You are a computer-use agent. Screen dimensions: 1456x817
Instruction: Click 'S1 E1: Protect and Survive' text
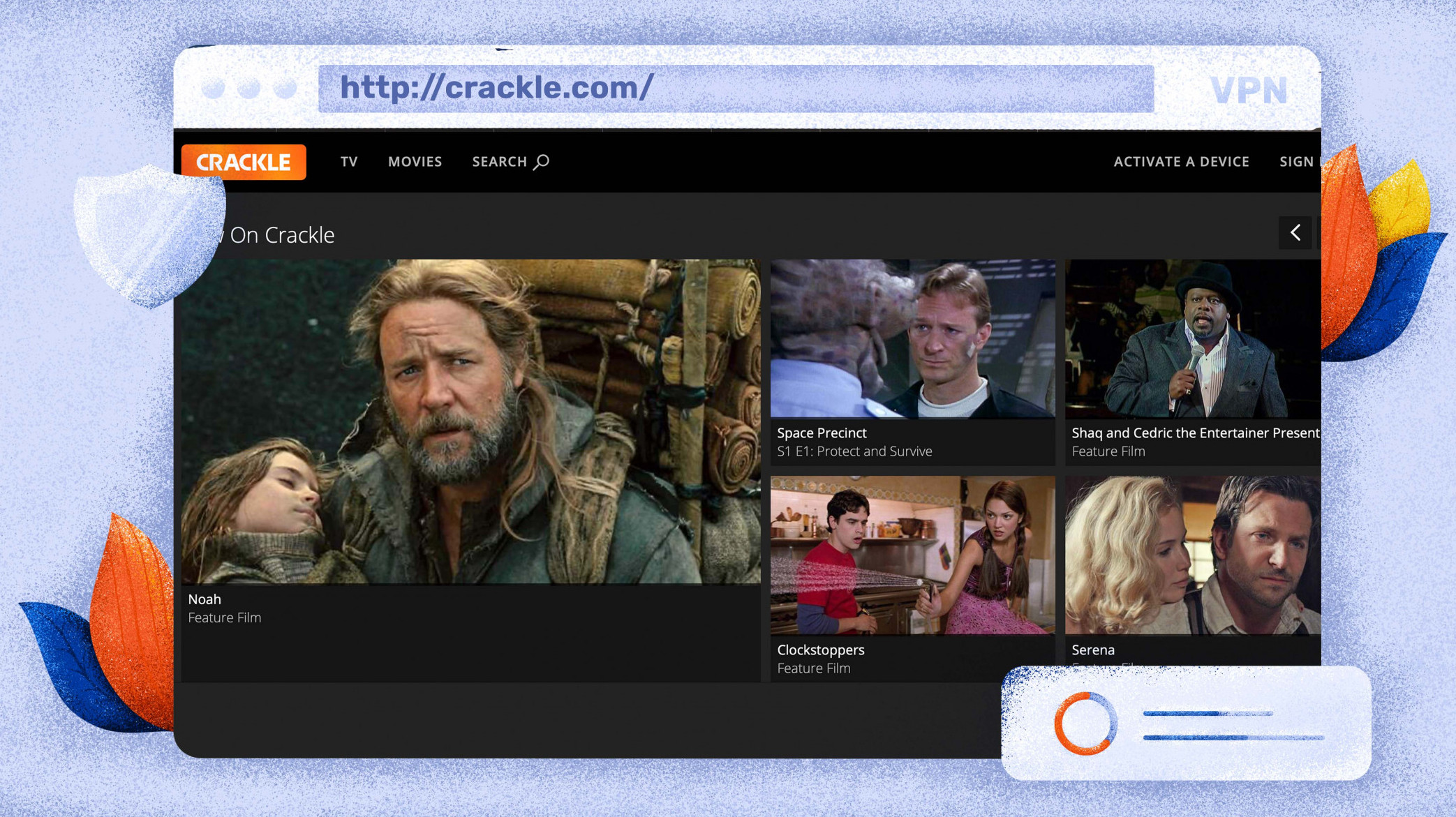click(854, 451)
